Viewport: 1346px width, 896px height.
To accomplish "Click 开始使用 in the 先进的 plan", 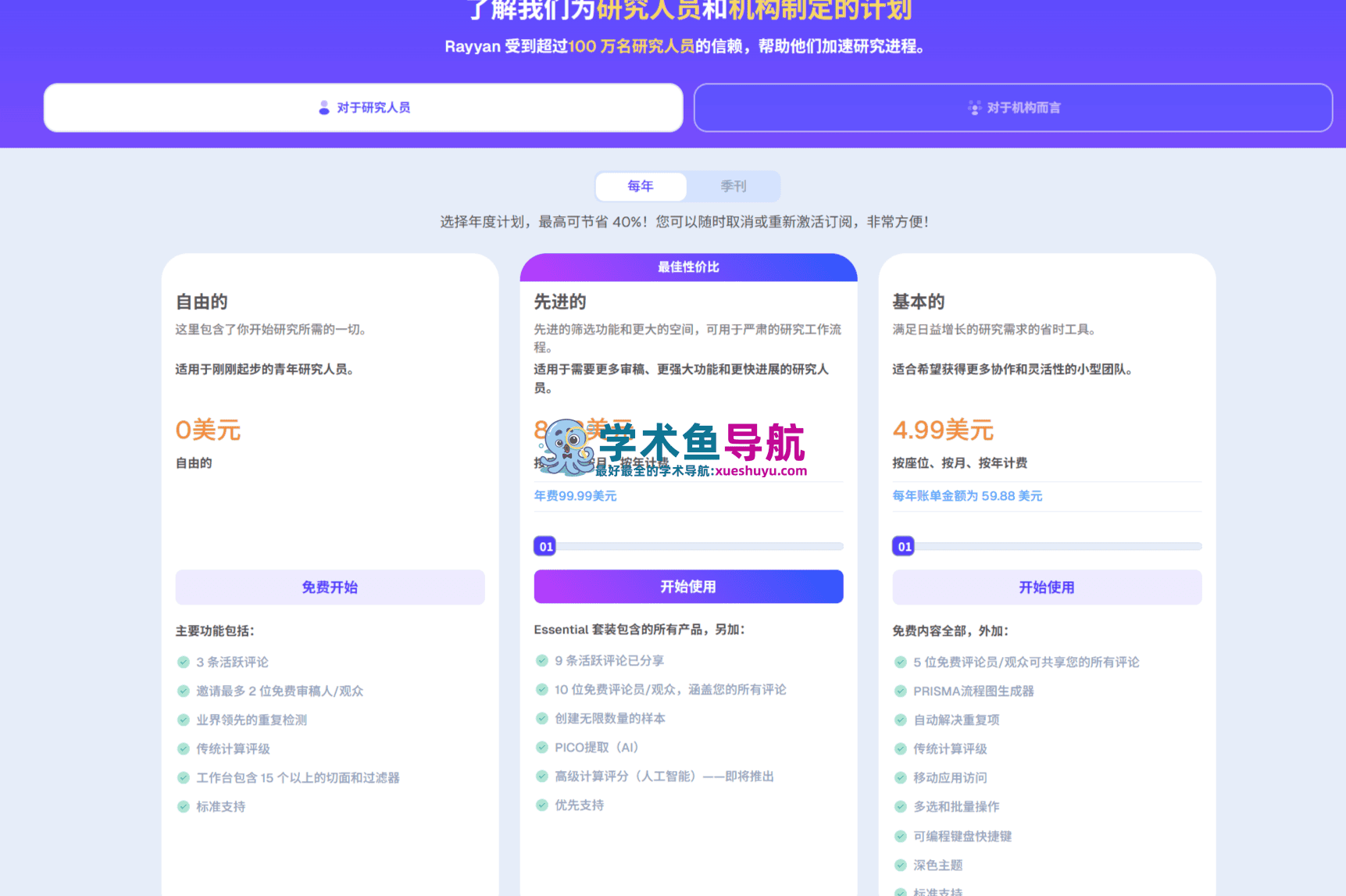I will tap(688, 587).
